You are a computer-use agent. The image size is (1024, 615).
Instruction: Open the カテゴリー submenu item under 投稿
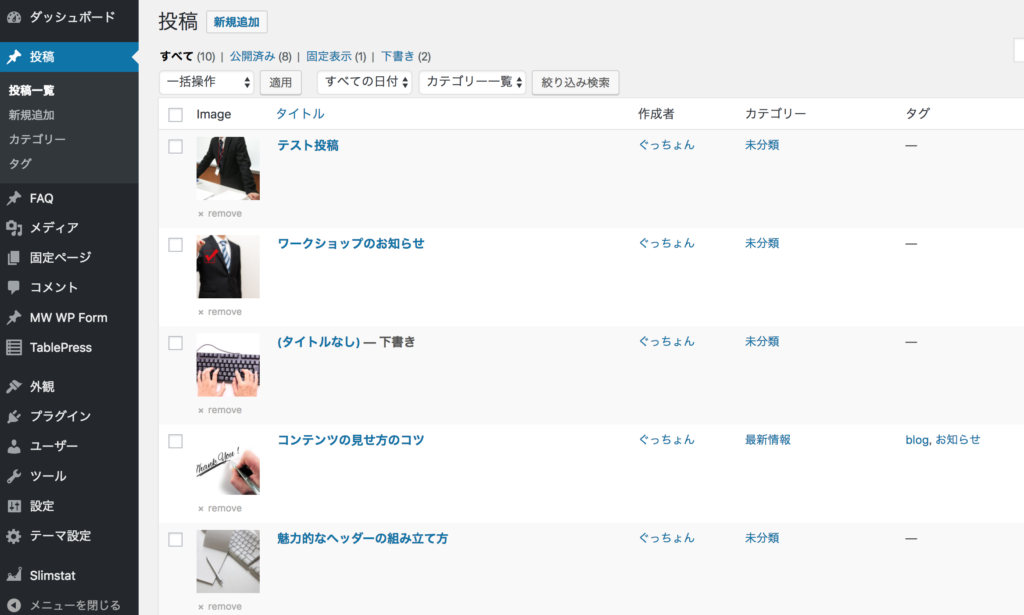tap(37, 139)
